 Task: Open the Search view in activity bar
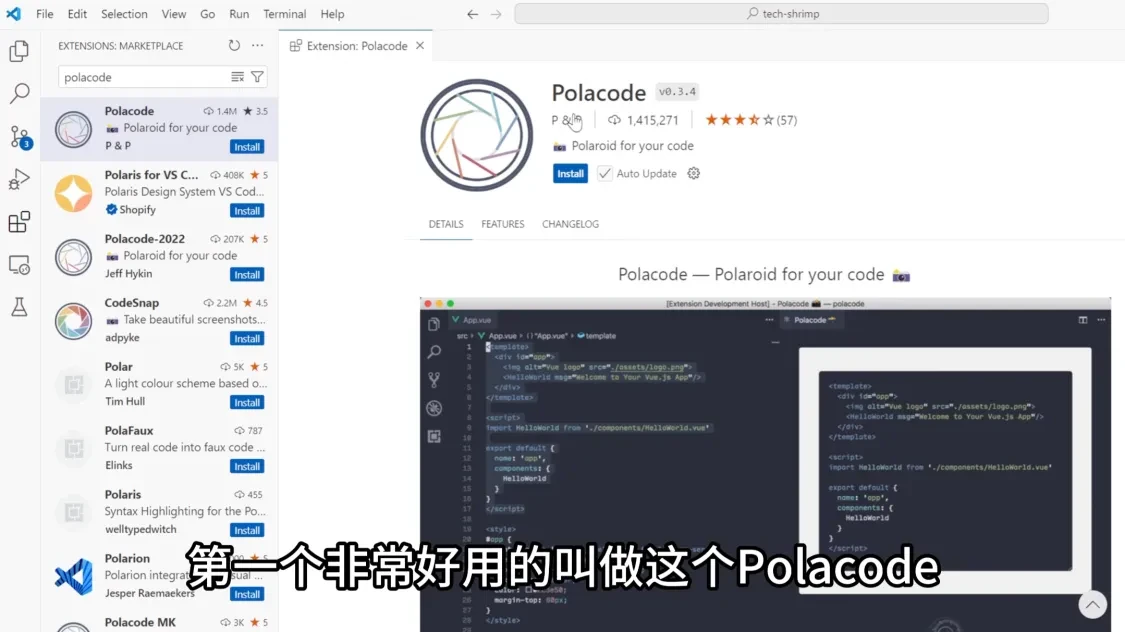pyautogui.click(x=19, y=93)
